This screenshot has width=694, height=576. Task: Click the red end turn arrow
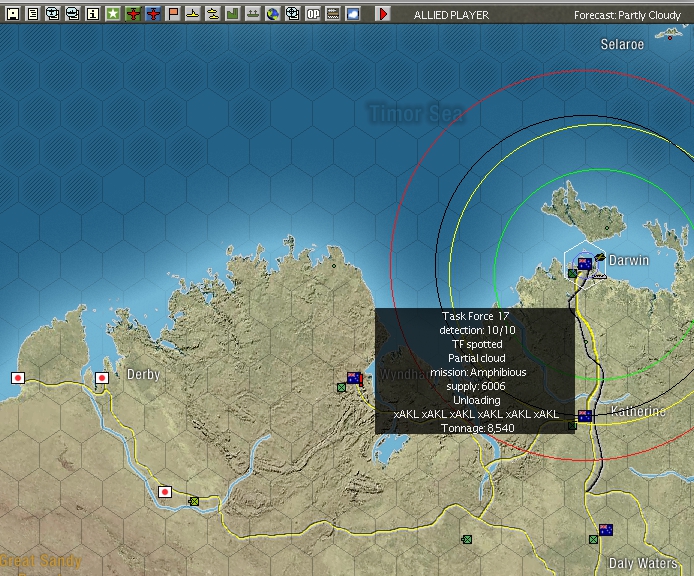[383, 14]
